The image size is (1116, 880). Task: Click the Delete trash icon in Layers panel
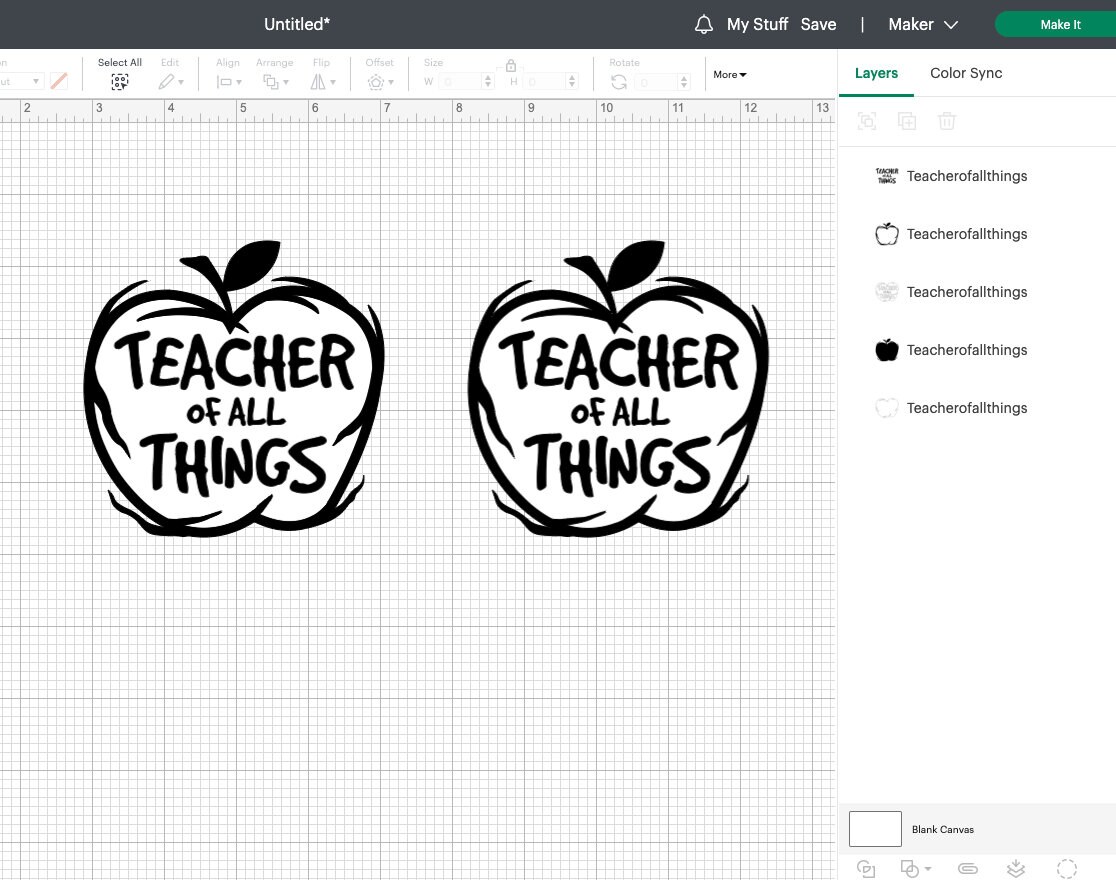(x=946, y=120)
